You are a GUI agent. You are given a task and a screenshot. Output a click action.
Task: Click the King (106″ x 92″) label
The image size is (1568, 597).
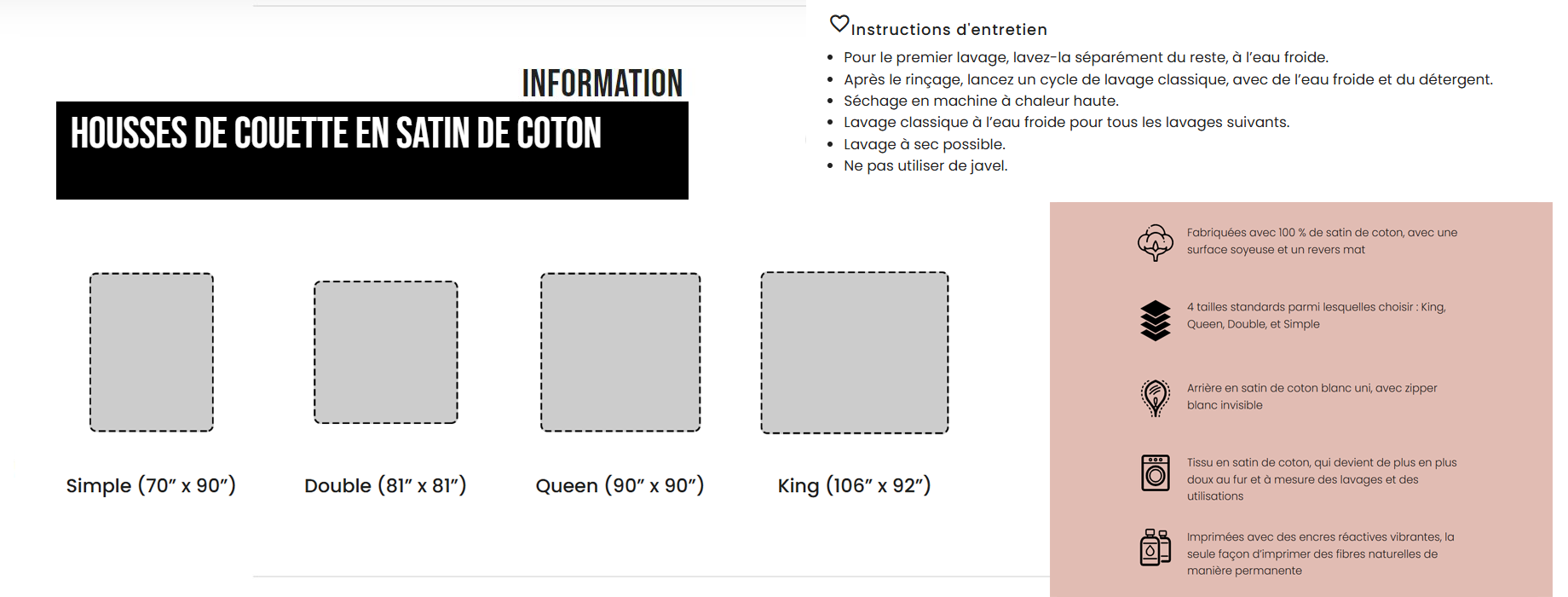tap(854, 486)
